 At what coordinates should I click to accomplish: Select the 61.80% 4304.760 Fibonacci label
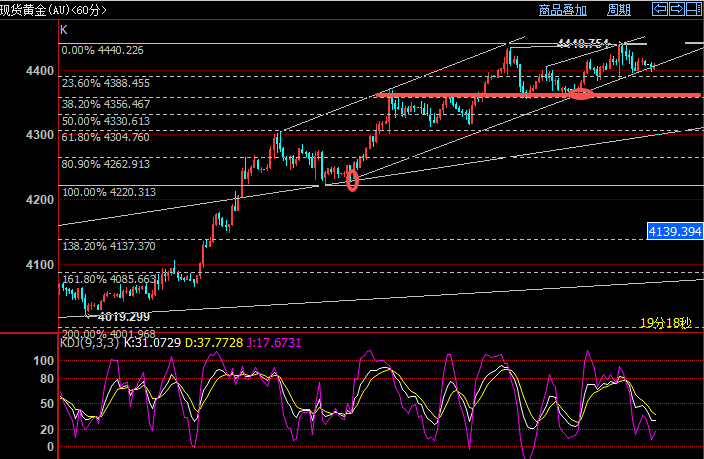point(105,137)
